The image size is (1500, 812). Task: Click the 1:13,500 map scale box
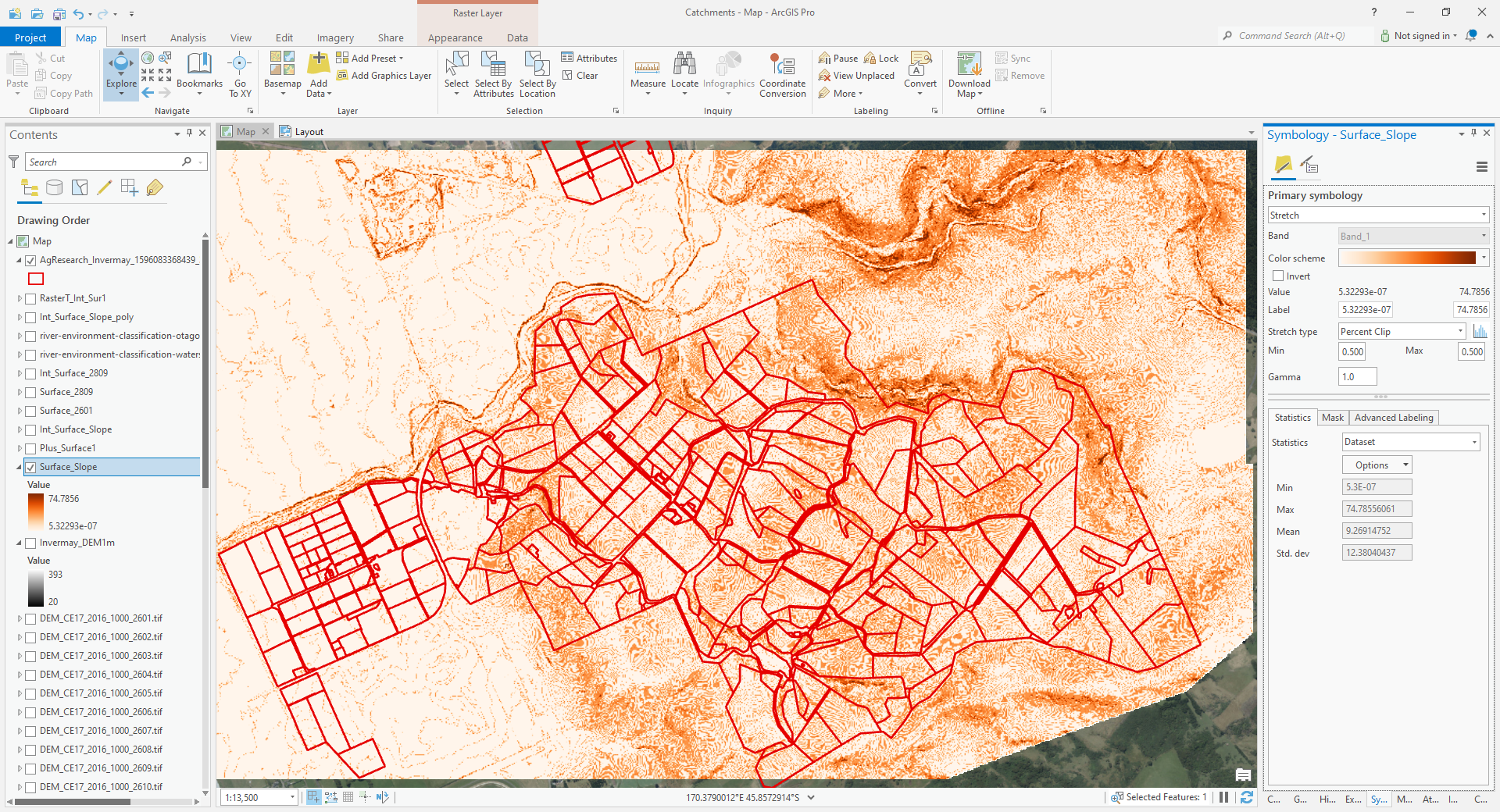pyautogui.click(x=254, y=797)
